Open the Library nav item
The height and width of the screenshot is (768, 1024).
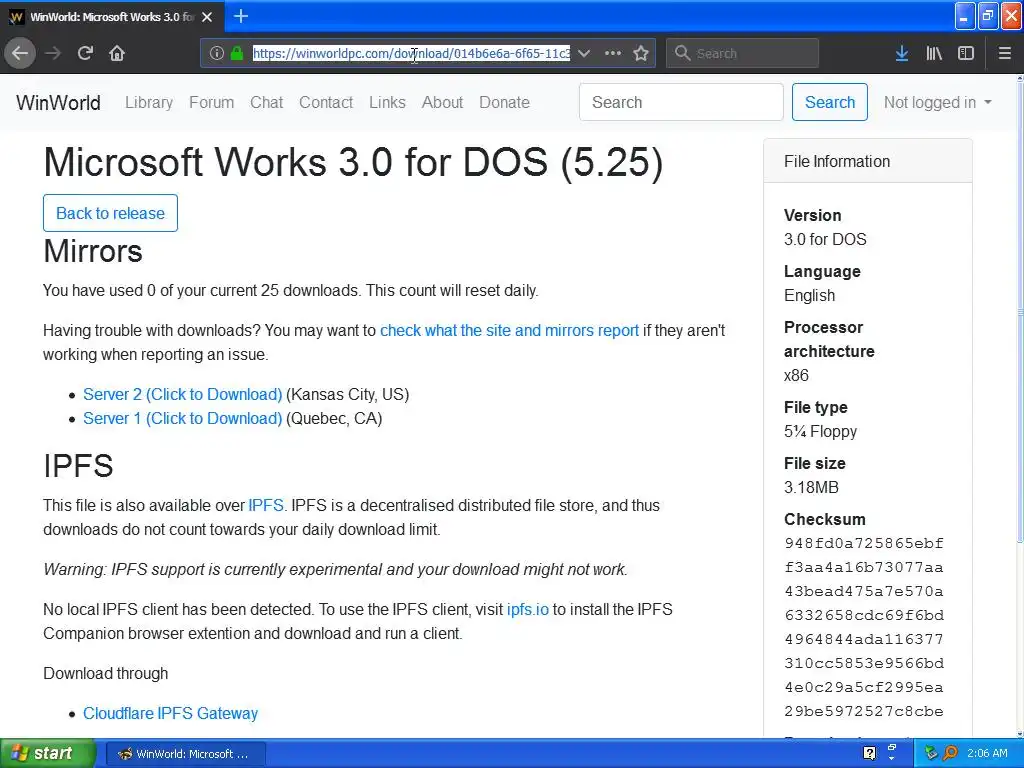click(149, 103)
